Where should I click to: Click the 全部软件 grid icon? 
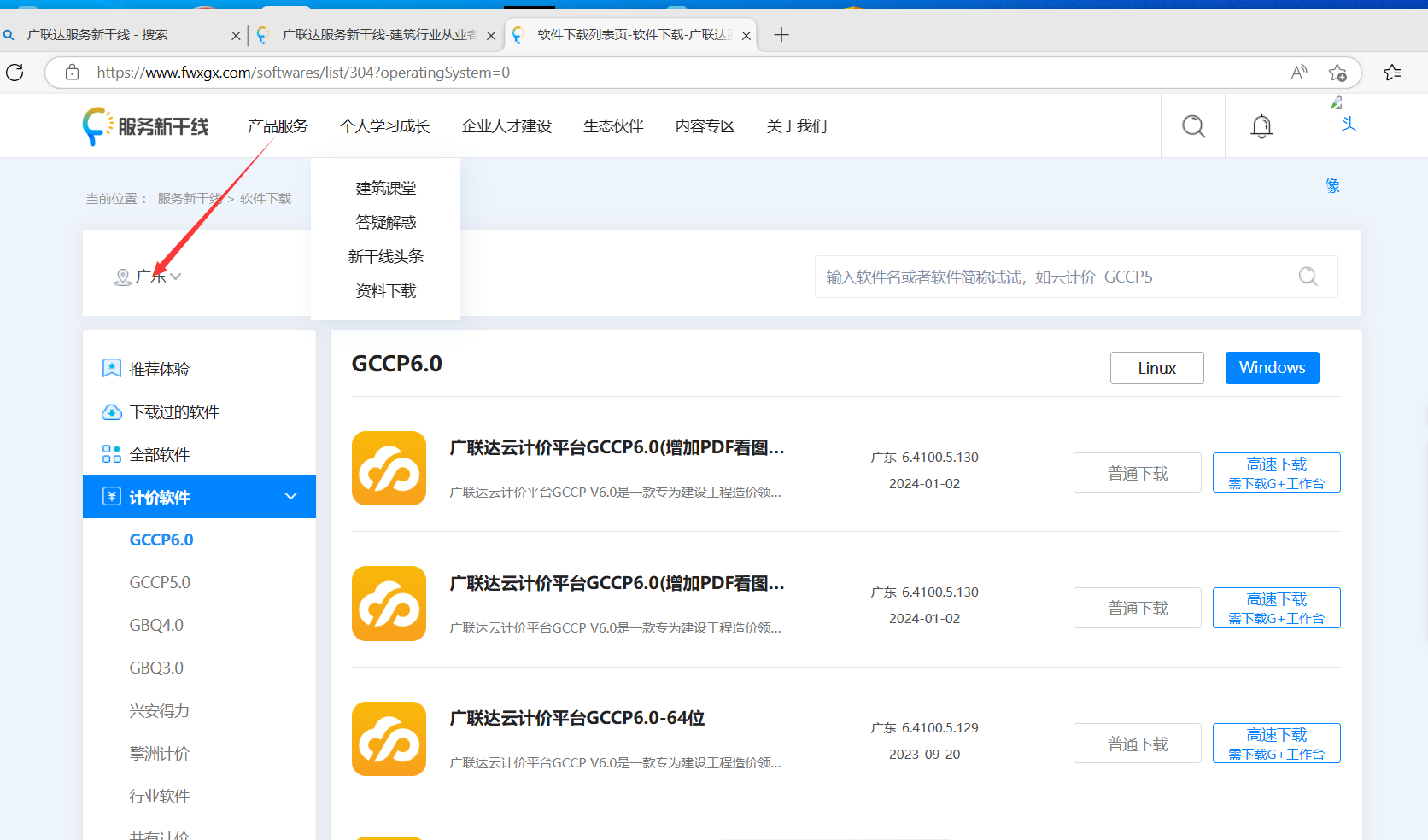[112, 454]
